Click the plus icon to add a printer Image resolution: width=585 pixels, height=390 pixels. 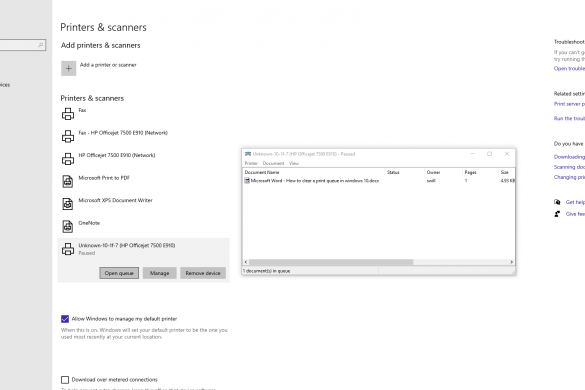click(68, 69)
